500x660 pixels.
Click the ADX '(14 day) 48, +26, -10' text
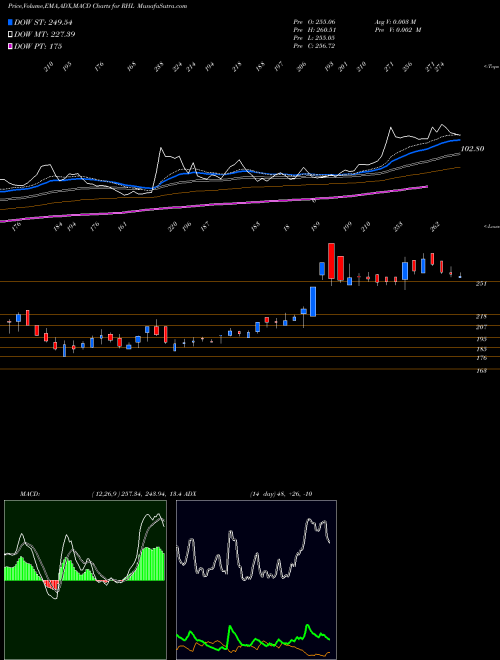pos(280,494)
